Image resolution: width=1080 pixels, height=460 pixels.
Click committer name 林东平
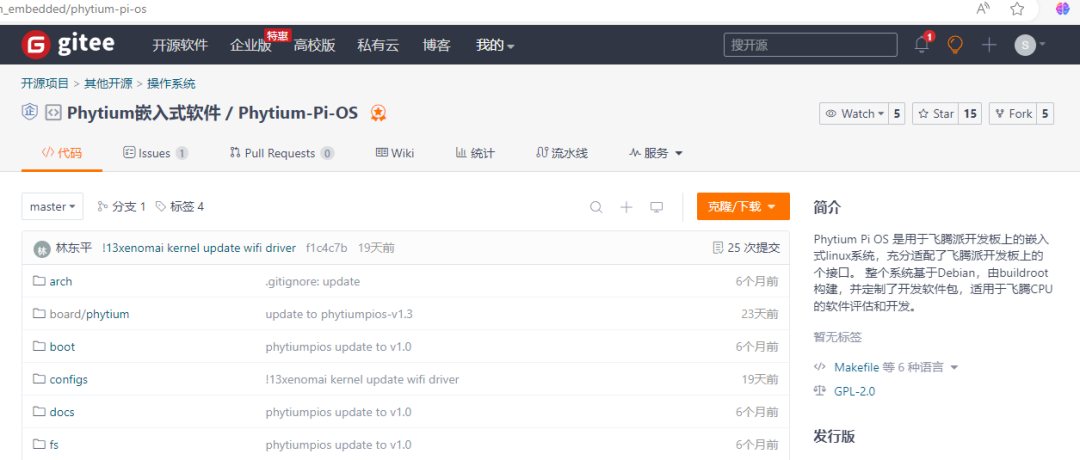[74, 248]
